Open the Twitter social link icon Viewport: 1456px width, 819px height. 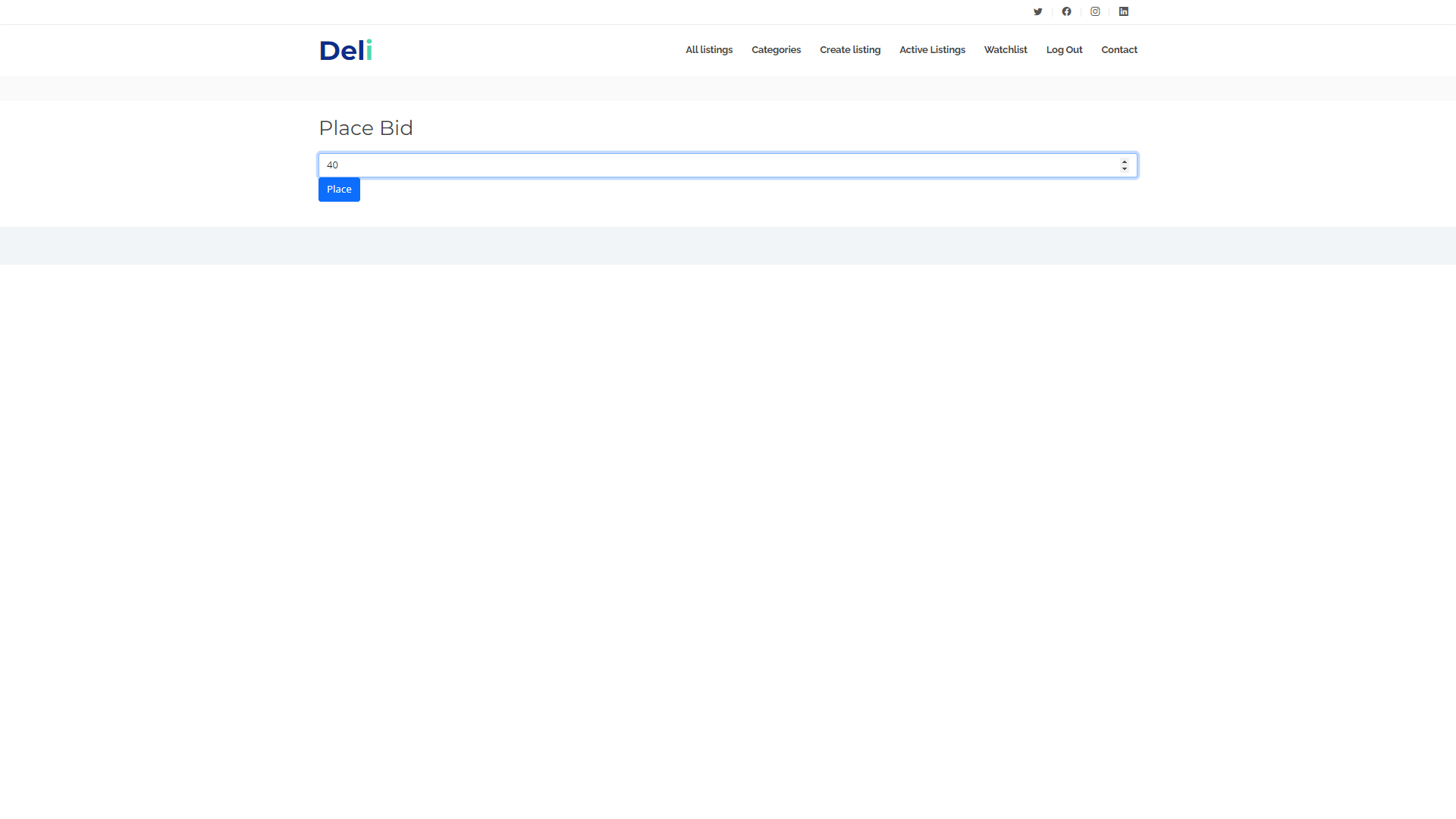point(1037,11)
